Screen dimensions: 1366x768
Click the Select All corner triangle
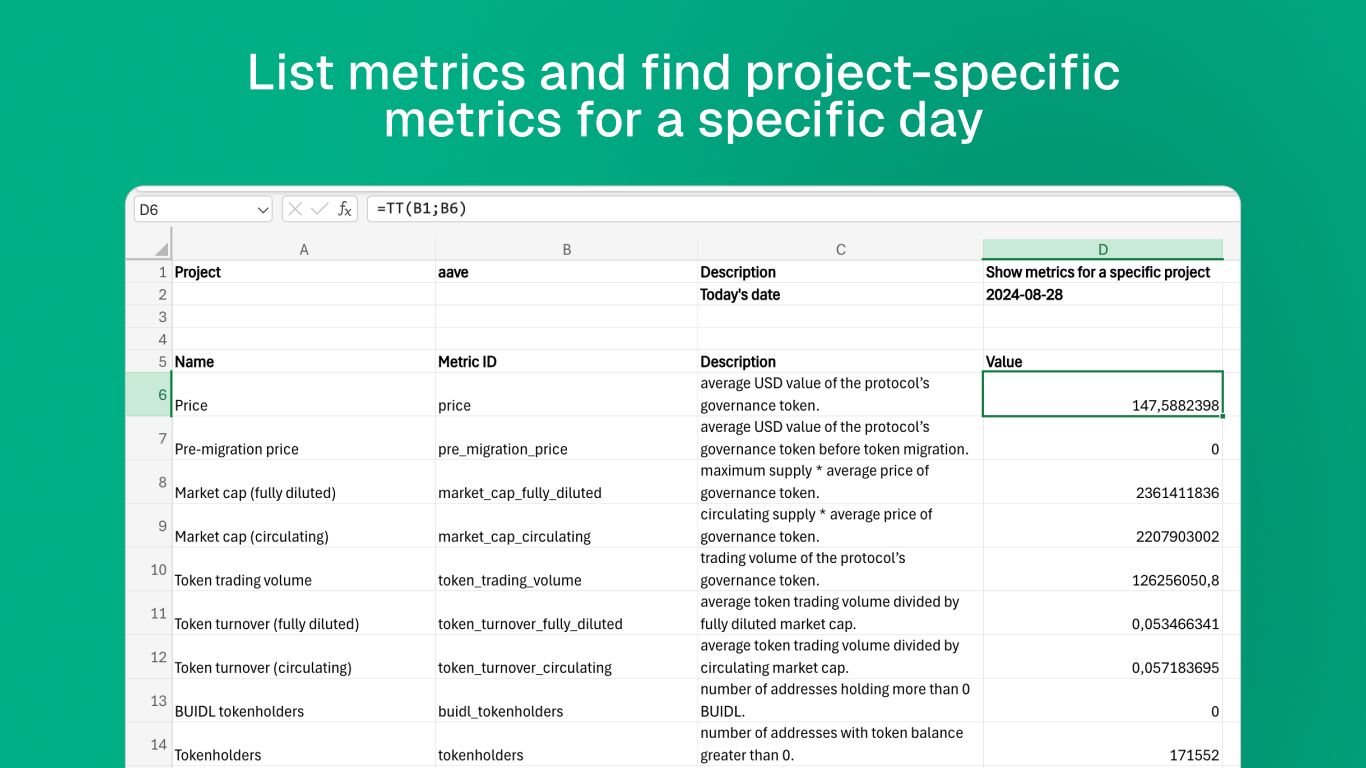[160, 249]
